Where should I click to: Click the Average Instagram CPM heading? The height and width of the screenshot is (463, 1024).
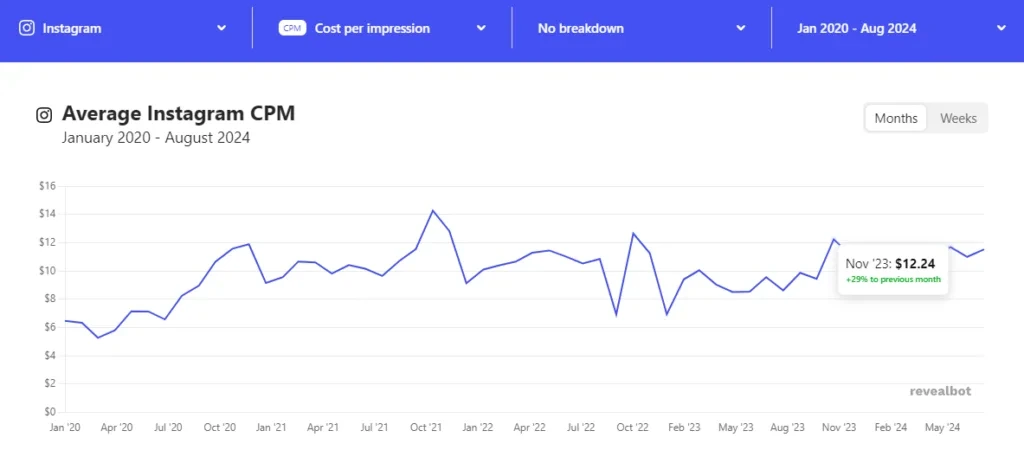(x=178, y=114)
